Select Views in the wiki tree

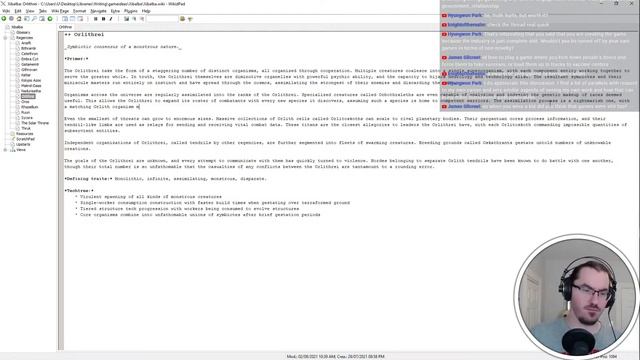tap(21, 150)
